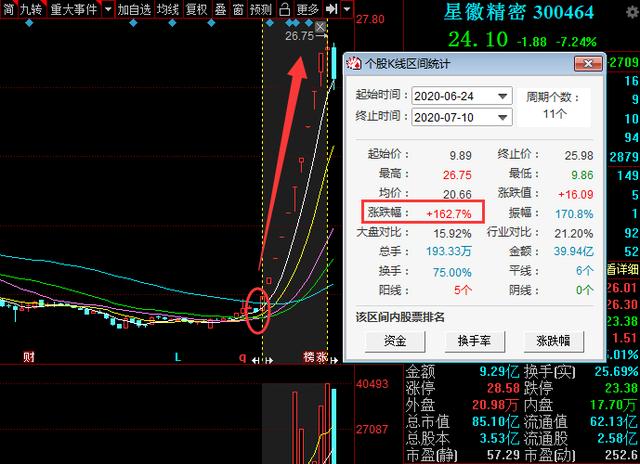Click the blue diamond marker under 均线
This screenshot has width=640, height=464.
(172, 23)
